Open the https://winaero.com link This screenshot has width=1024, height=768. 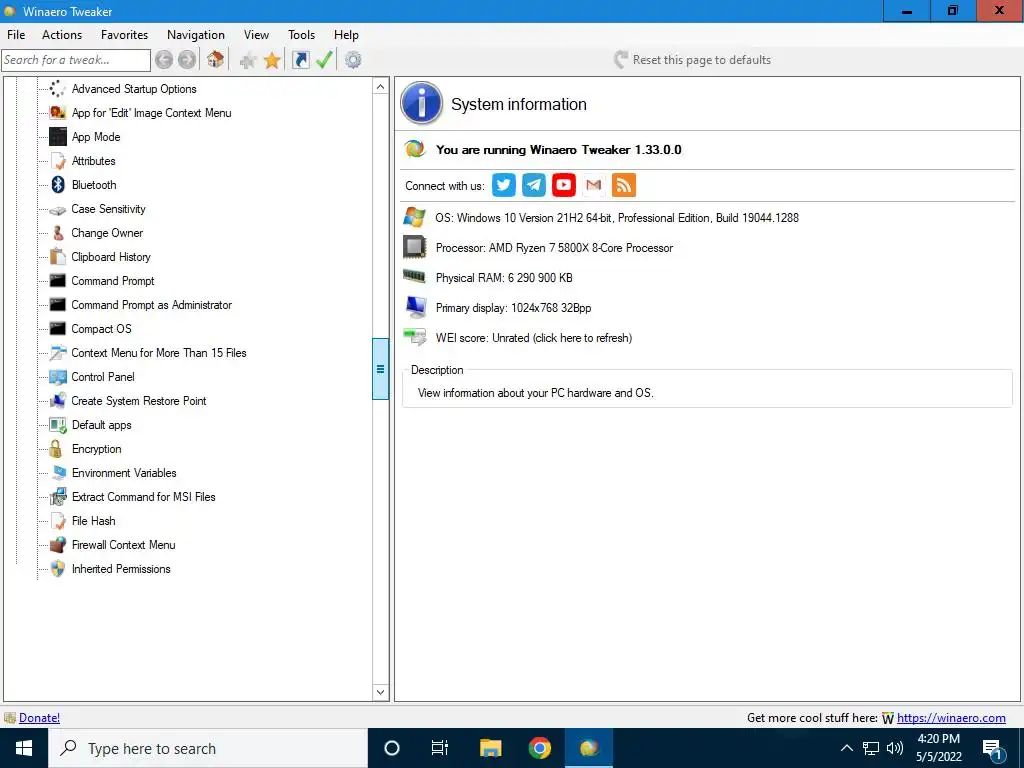(x=951, y=718)
